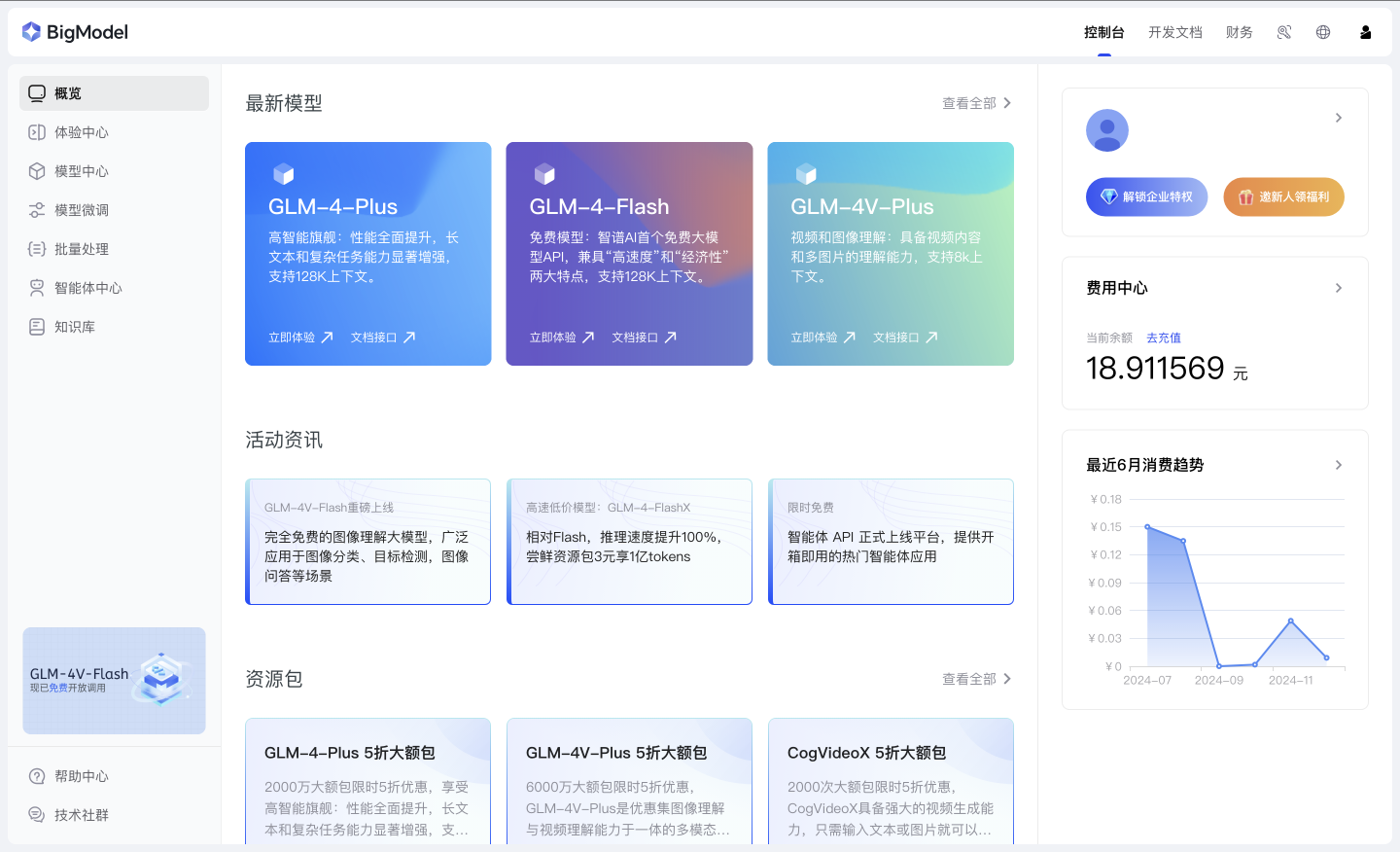Open the GLM-4-Plus 5折大额包 resource card

(x=367, y=781)
